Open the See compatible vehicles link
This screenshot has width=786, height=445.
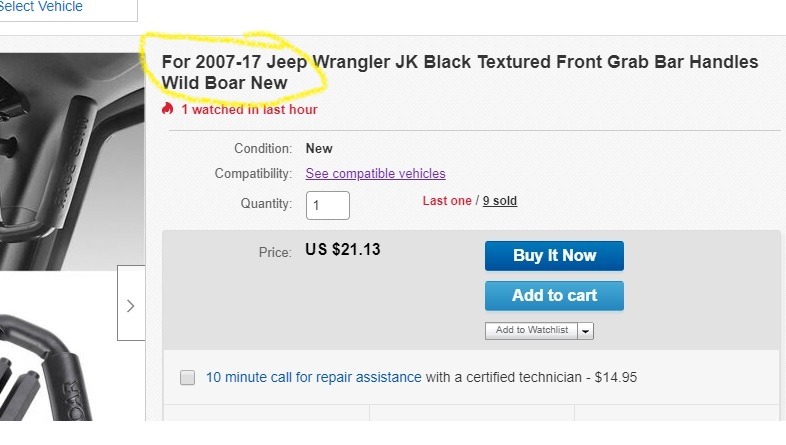coord(375,174)
